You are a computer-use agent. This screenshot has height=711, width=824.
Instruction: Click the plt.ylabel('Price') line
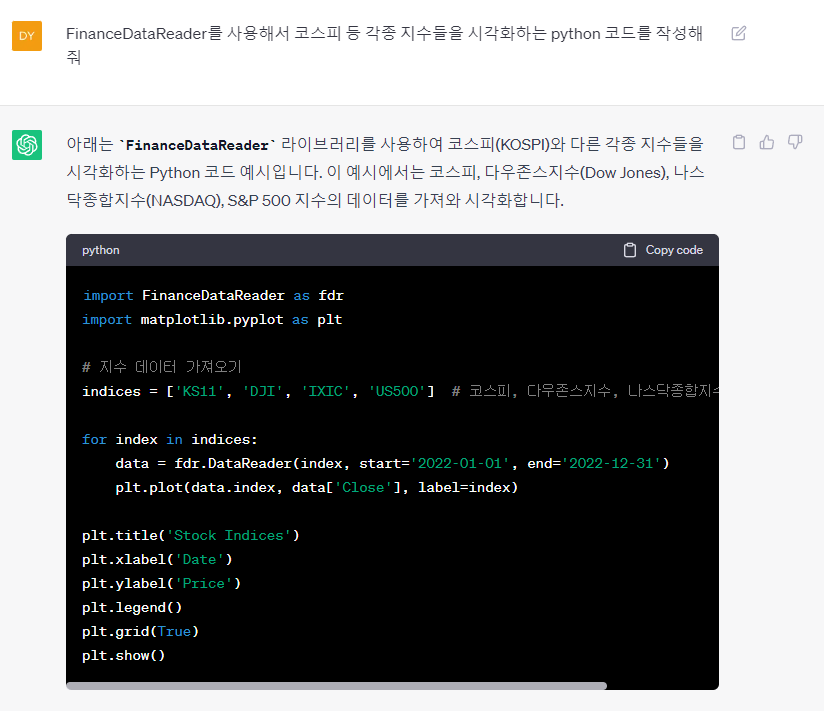coord(161,584)
